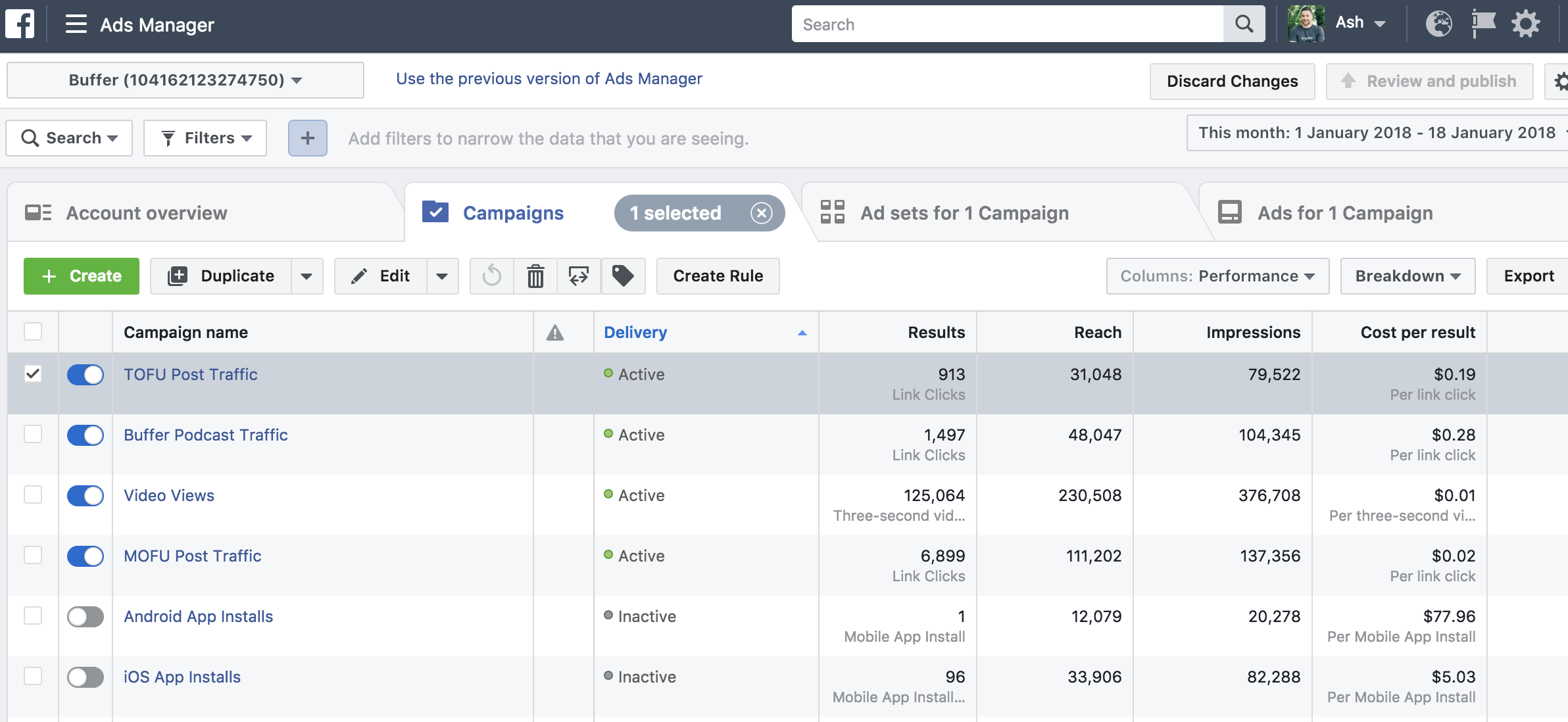
Task: Open the previous version of Ads Manager link
Action: pyautogui.click(x=548, y=79)
